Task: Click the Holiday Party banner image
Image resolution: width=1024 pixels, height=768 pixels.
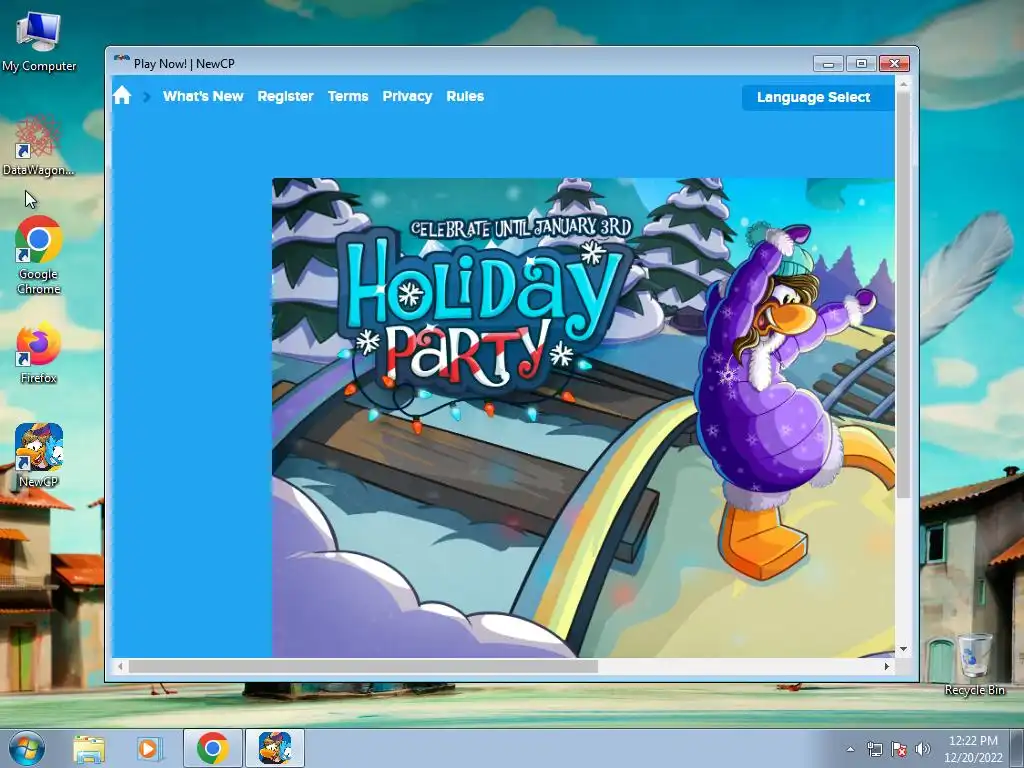Action: pos(583,417)
